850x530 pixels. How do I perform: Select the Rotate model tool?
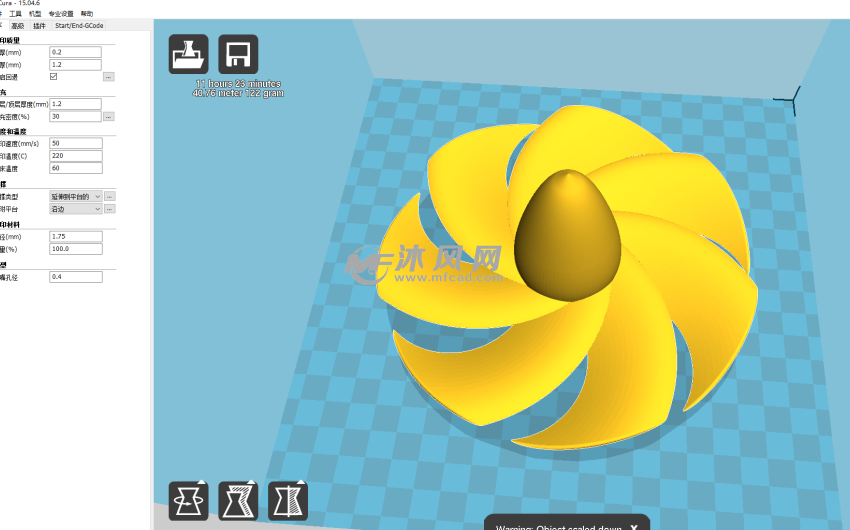point(188,500)
